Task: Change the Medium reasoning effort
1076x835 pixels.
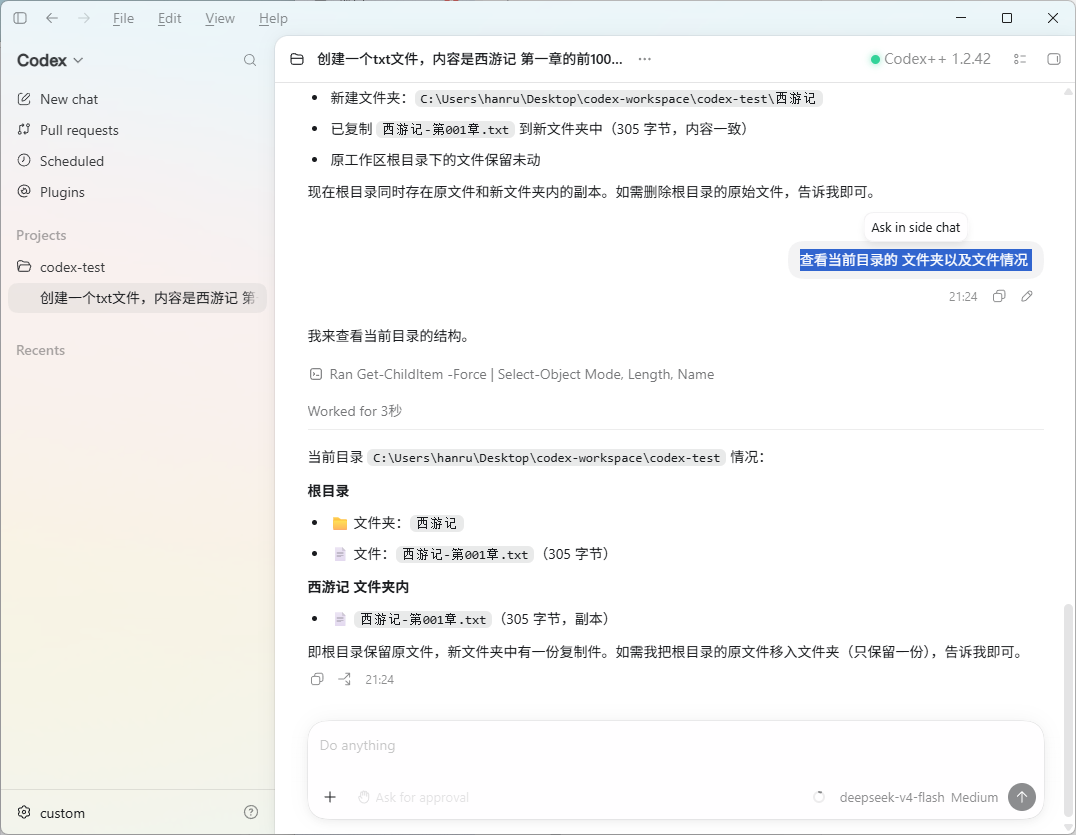Action: tap(974, 797)
